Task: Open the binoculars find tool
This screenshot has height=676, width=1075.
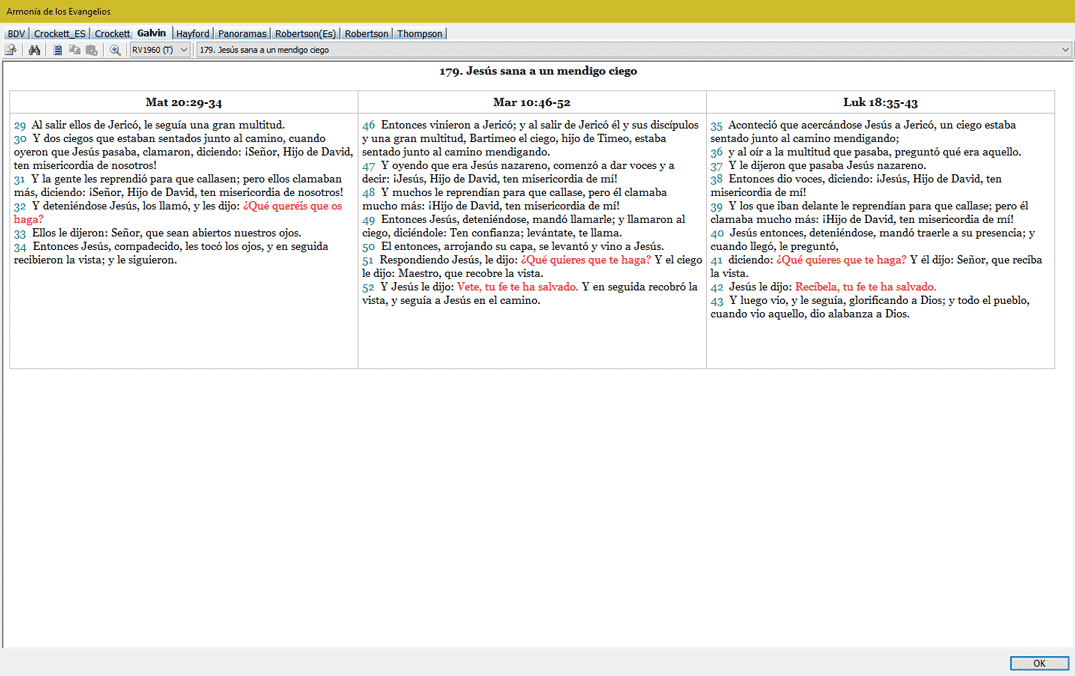Action: [x=34, y=50]
